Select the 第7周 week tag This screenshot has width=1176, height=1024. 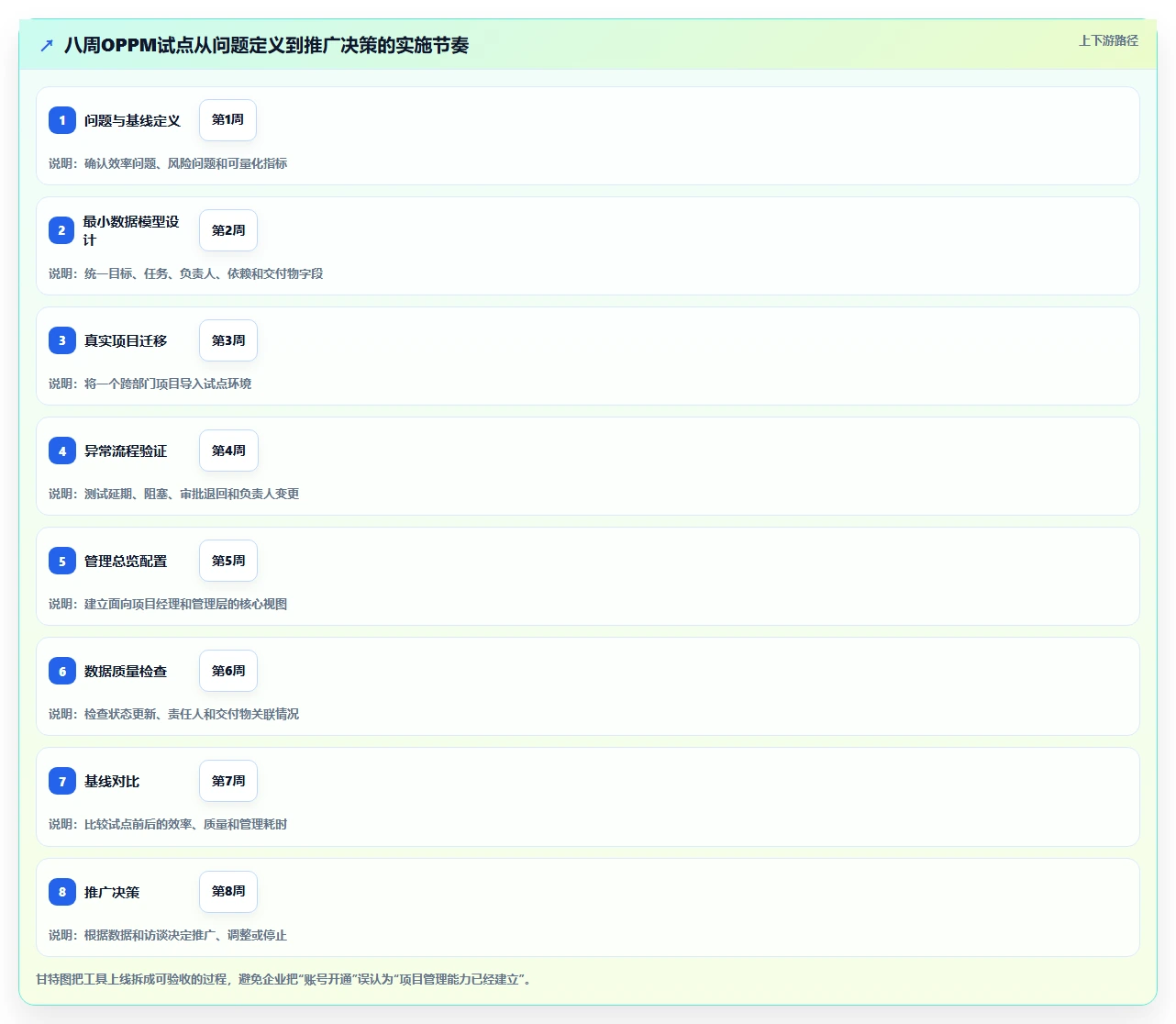point(228,781)
